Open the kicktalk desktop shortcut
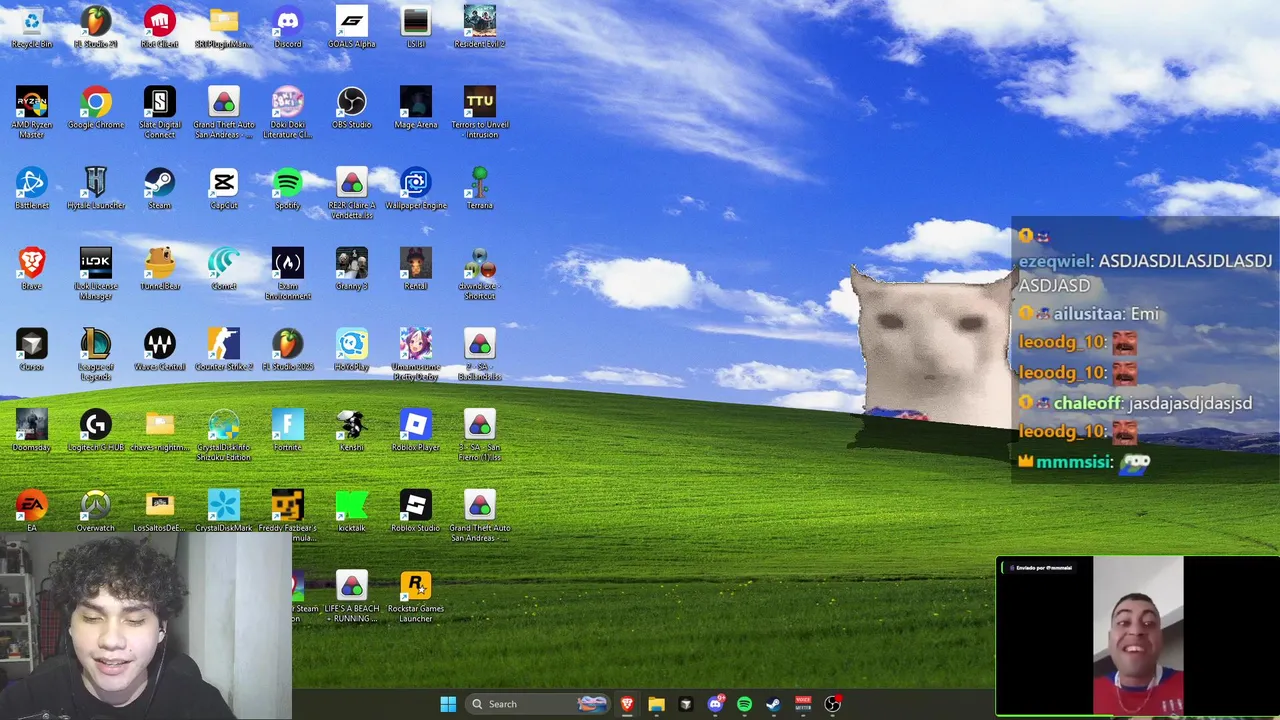1280x720 pixels. (x=352, y=511)
